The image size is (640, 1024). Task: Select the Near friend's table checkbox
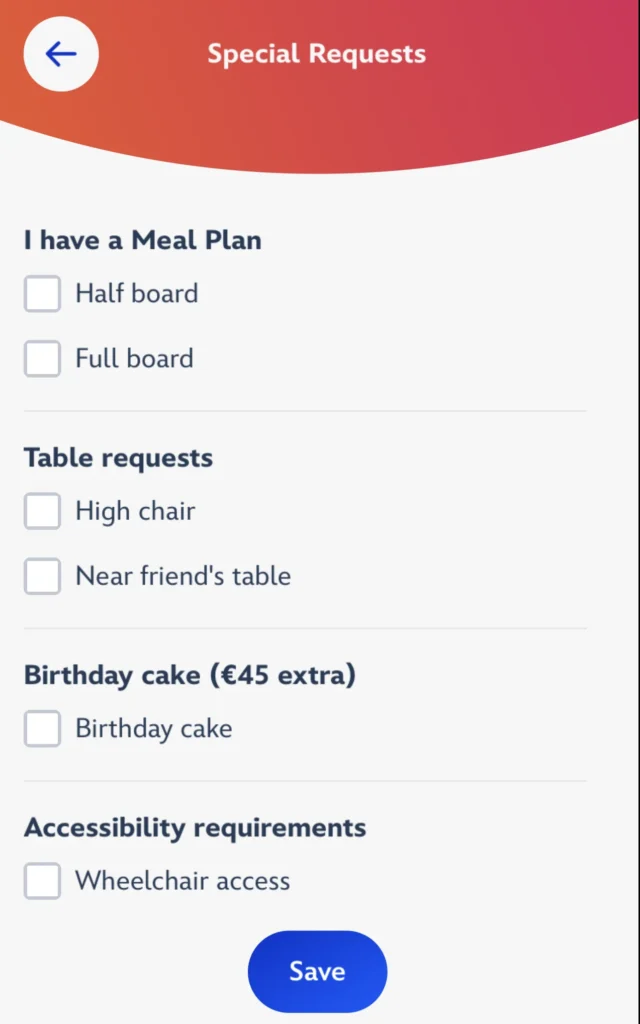tap(42, 577)
